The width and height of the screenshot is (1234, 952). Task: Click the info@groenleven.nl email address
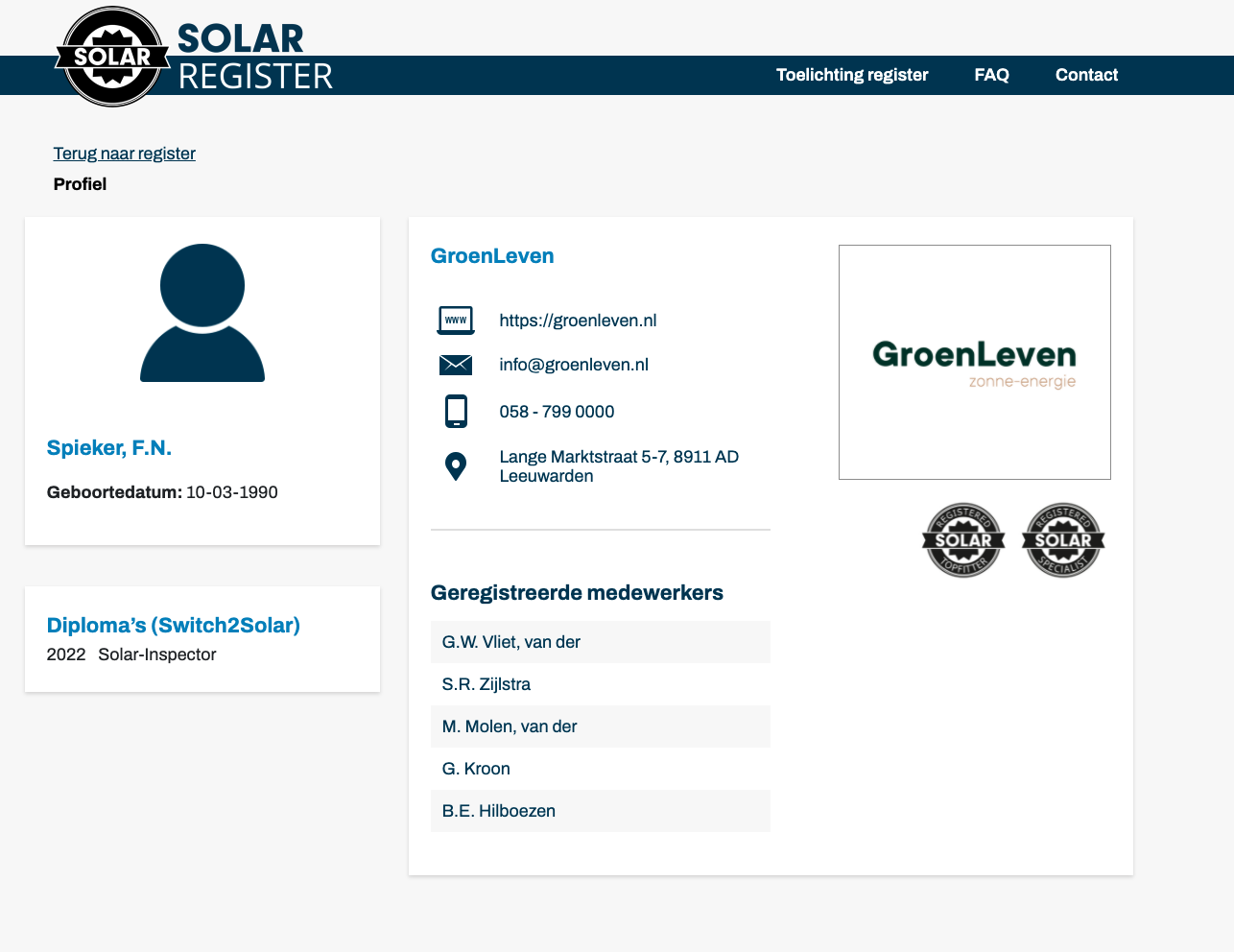pos(574,365)
